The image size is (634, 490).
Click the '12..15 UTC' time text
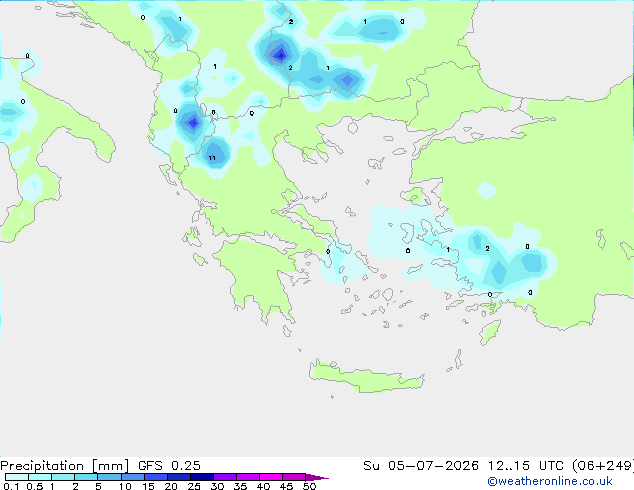(x=525, y=466)
